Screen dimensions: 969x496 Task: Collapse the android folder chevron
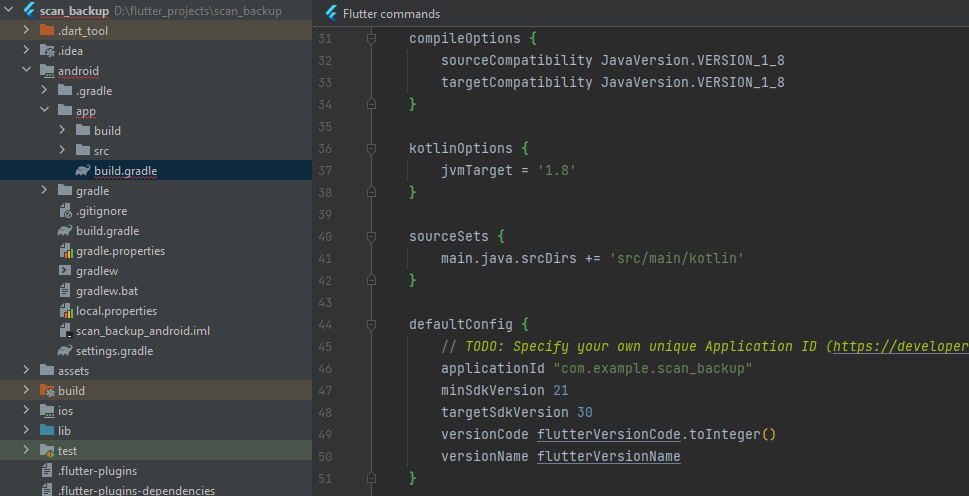(26, 70)
